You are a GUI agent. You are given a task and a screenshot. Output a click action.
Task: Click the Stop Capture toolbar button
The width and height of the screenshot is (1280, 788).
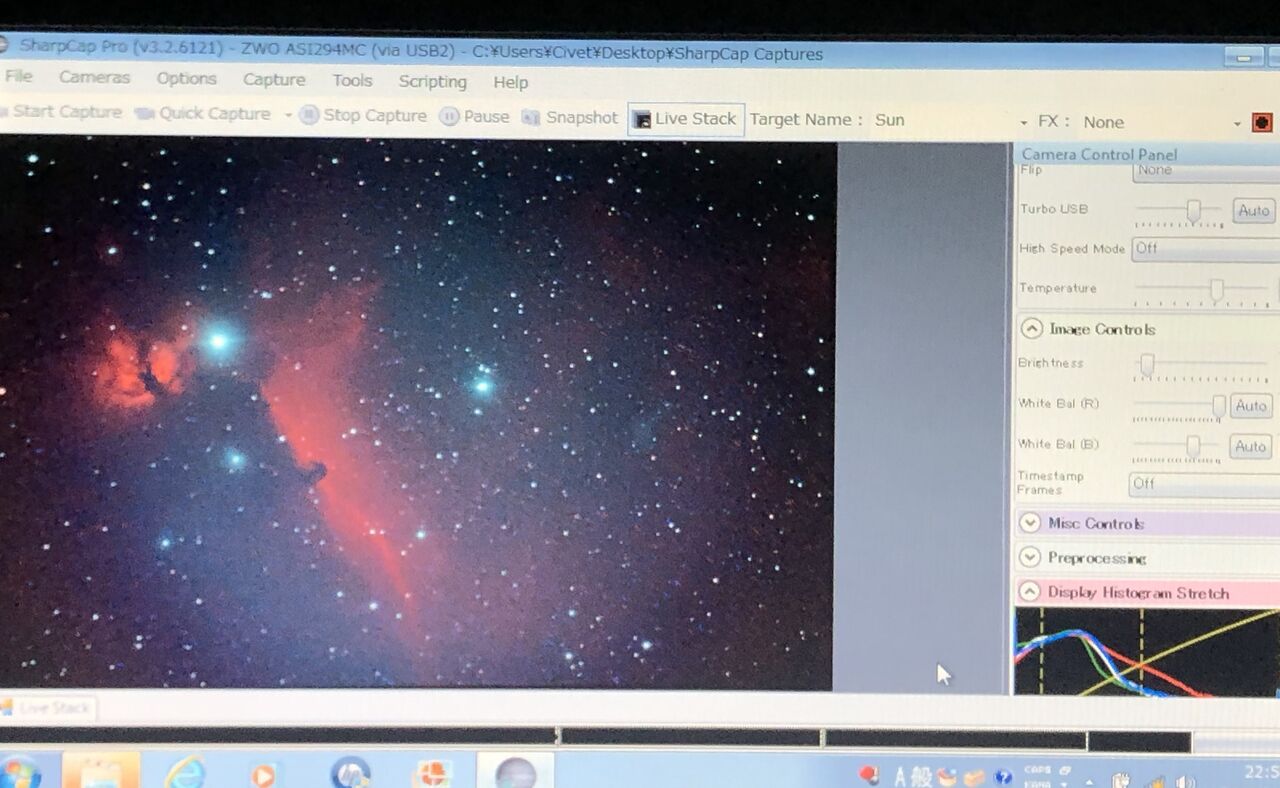(x=363, y=115)
